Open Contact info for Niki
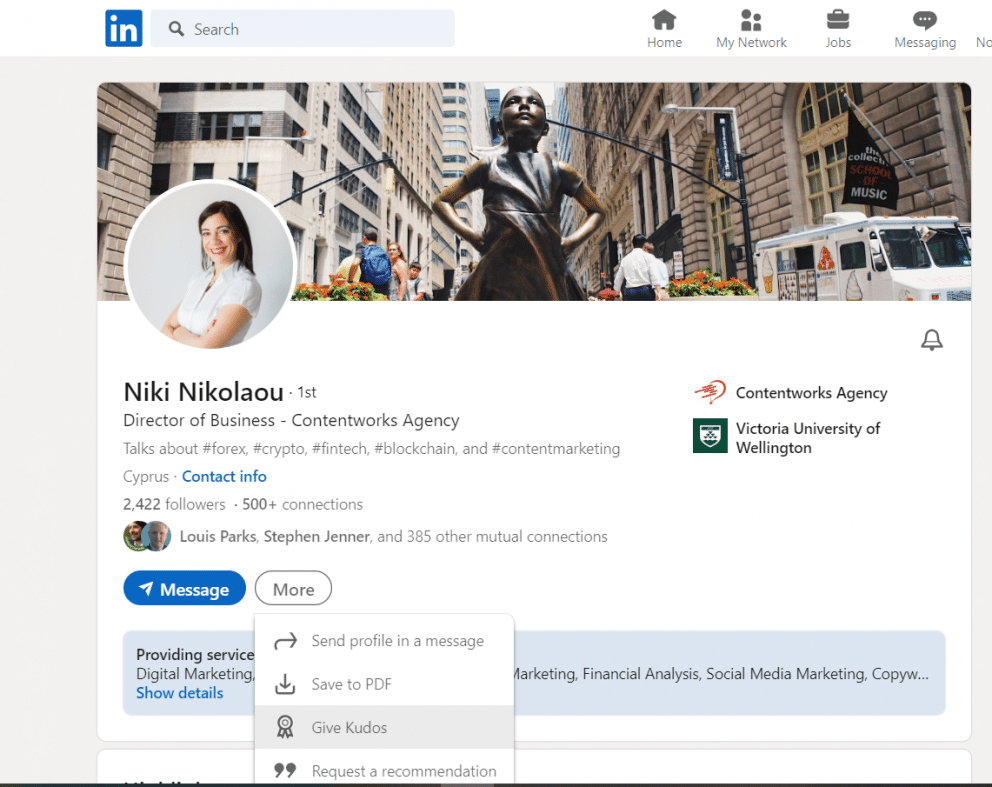 point(224,476)
